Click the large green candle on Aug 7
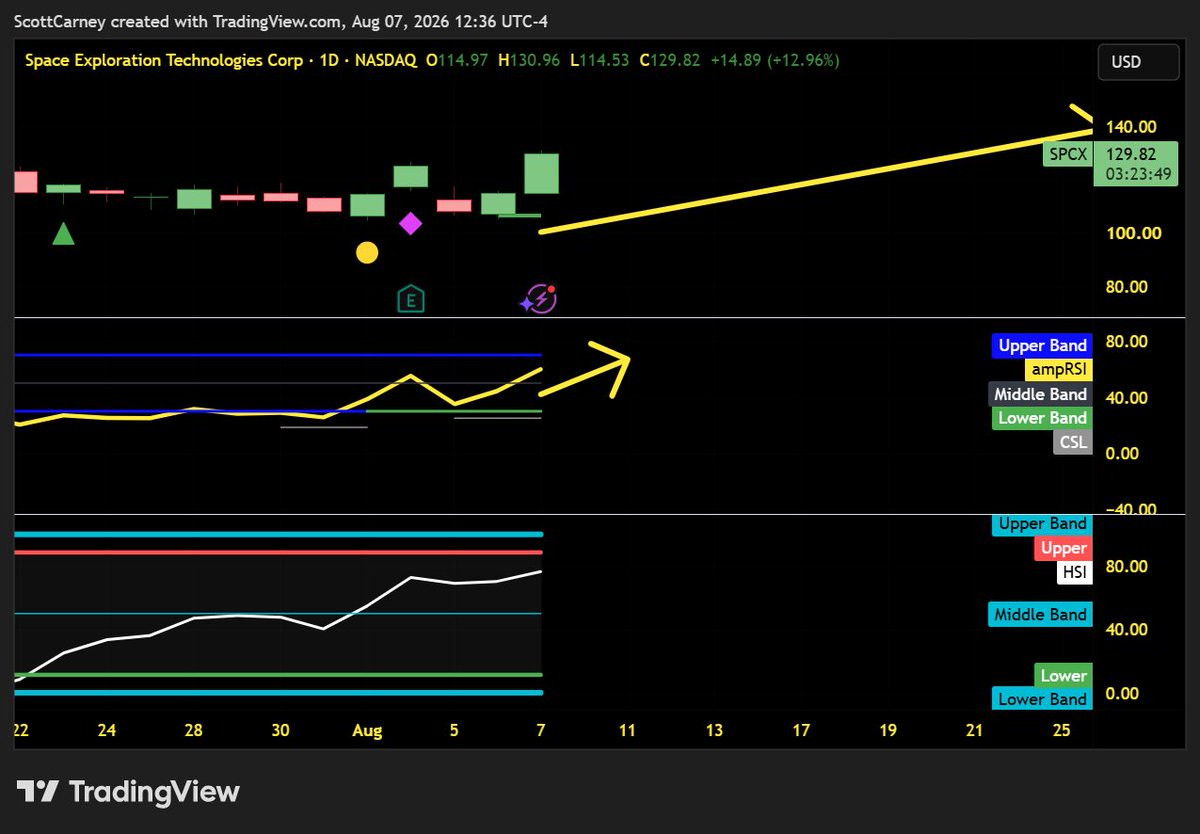 coord(541,173)
